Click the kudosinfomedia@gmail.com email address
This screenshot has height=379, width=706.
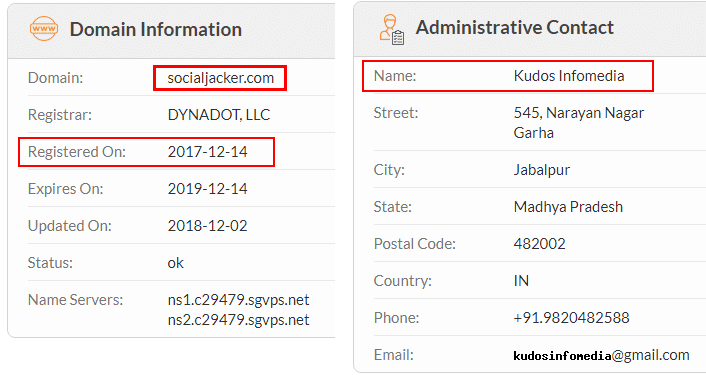click(602, 355)
